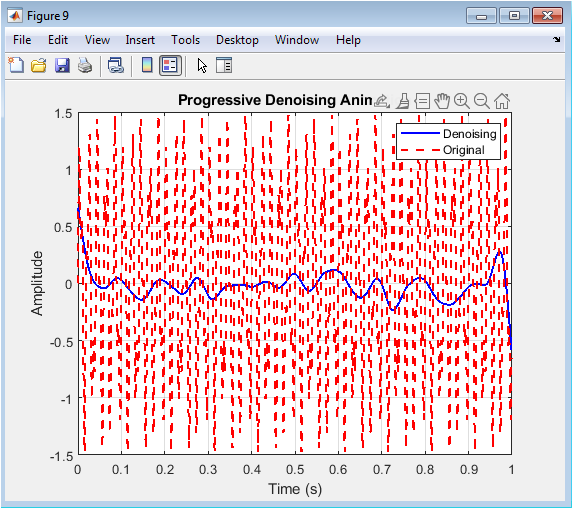The height and width of the screenshot is (509, 573).
Task: Select the Zoom In magnifier icon
Action: click(462, 100)
